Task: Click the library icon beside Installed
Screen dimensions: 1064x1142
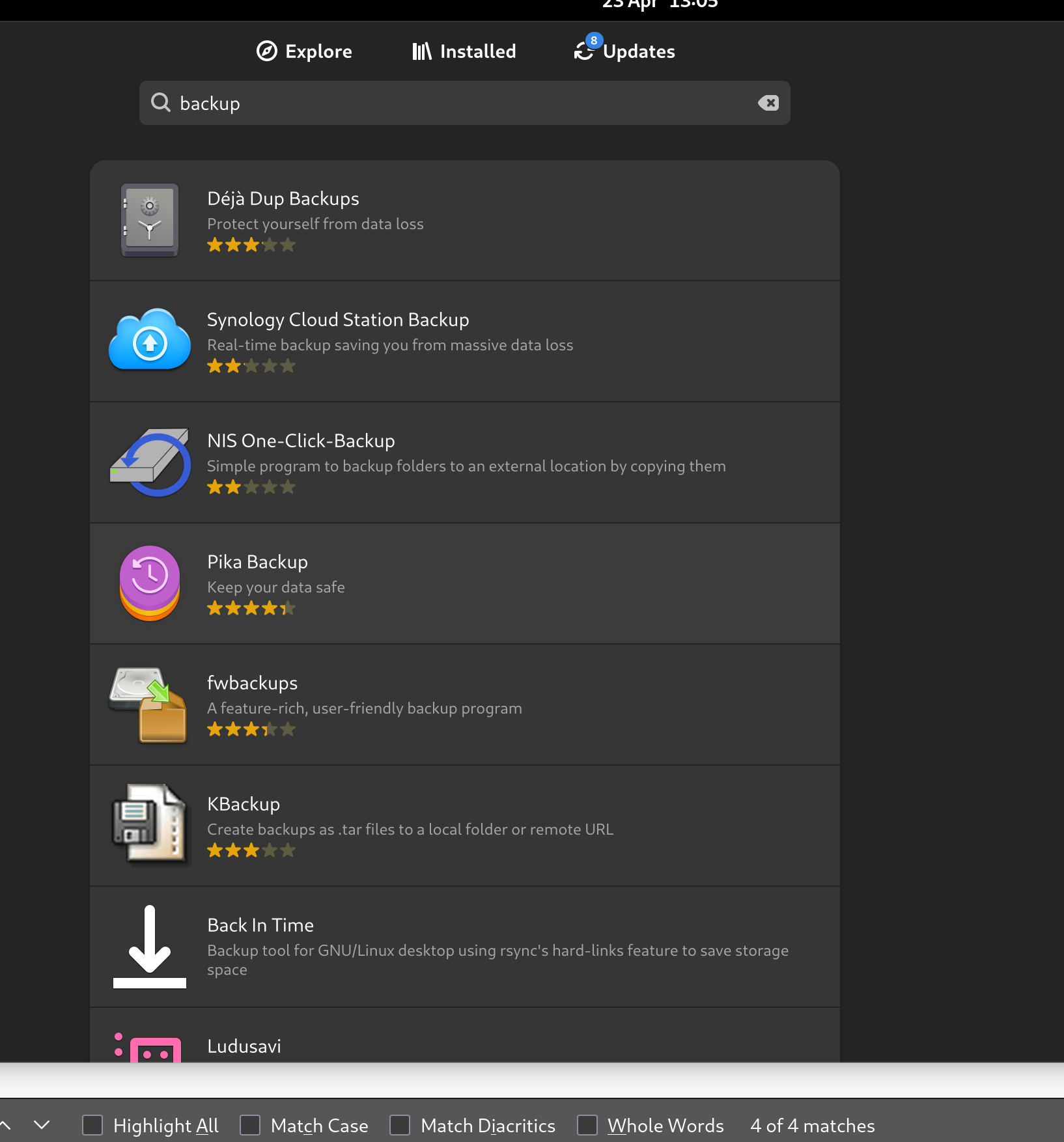Action: coord(422,51)
